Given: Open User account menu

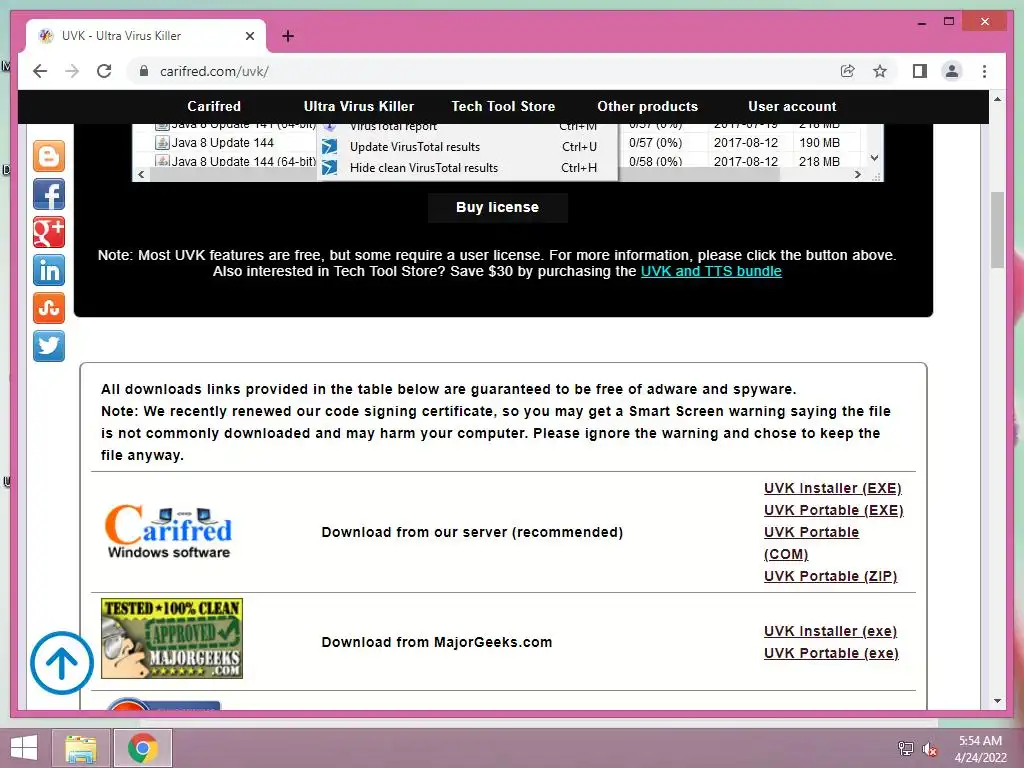Looking at the screenshot, I should (792, 106).
